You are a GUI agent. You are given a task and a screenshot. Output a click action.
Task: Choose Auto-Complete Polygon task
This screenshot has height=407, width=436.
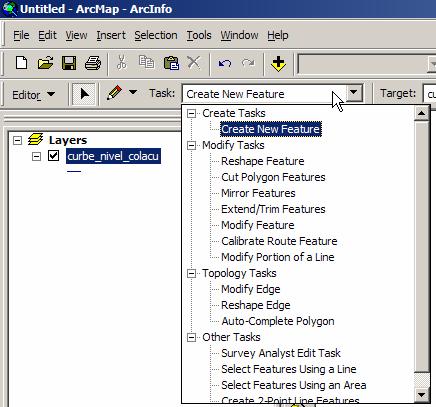(x=278, y=321)
